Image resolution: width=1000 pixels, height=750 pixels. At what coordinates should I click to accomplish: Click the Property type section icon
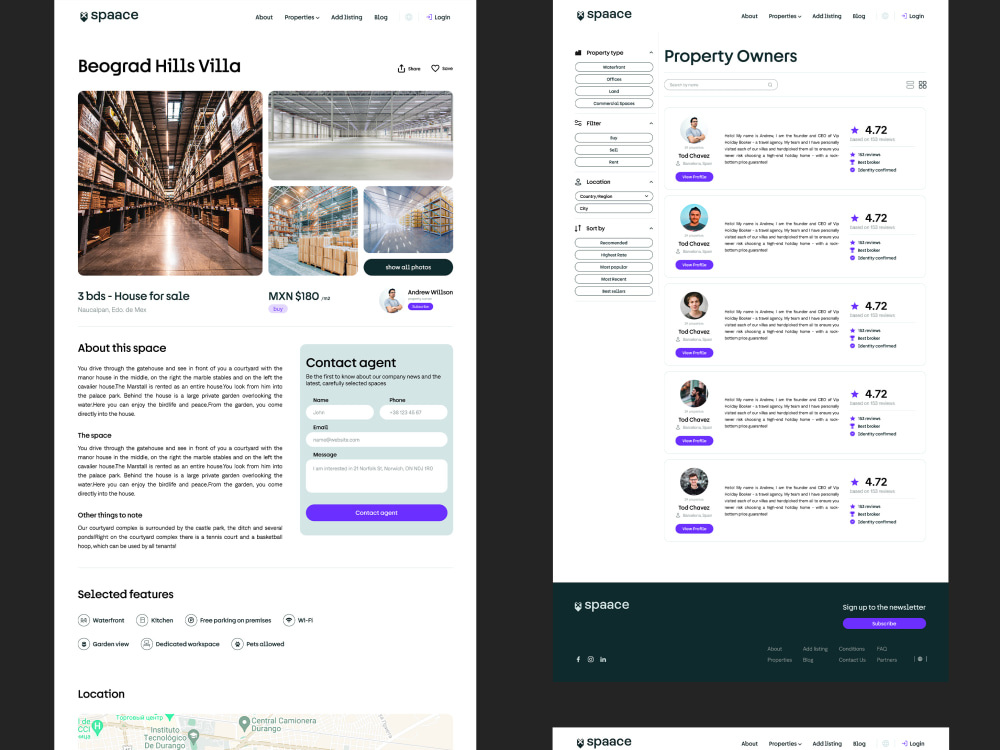tap(578, 53)
